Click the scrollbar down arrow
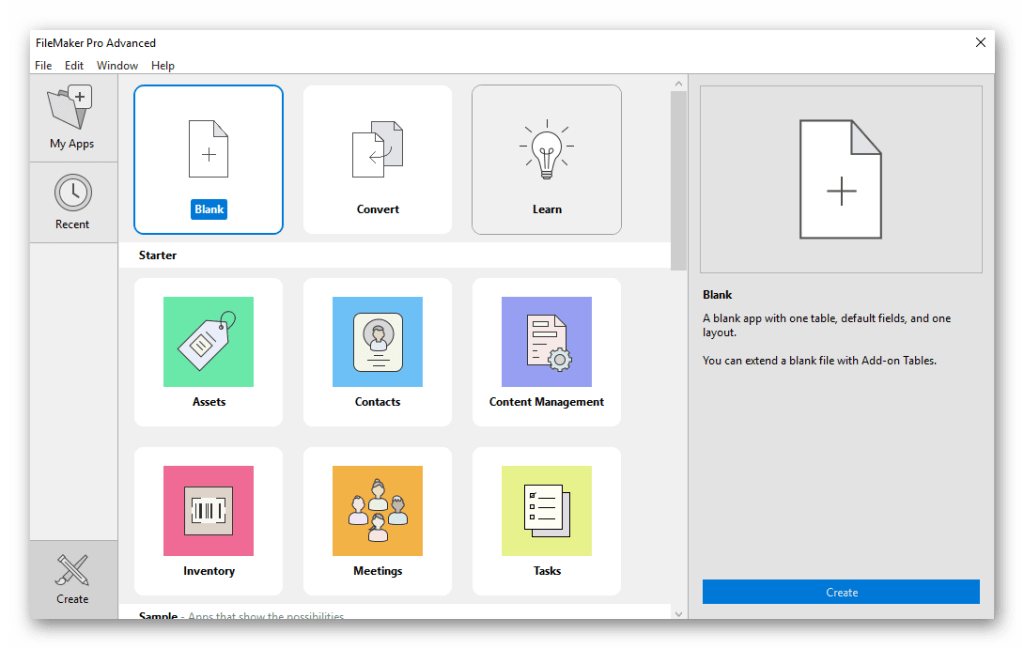The width and height of the screenshot is (1024, 649). (x=679, y=614)
